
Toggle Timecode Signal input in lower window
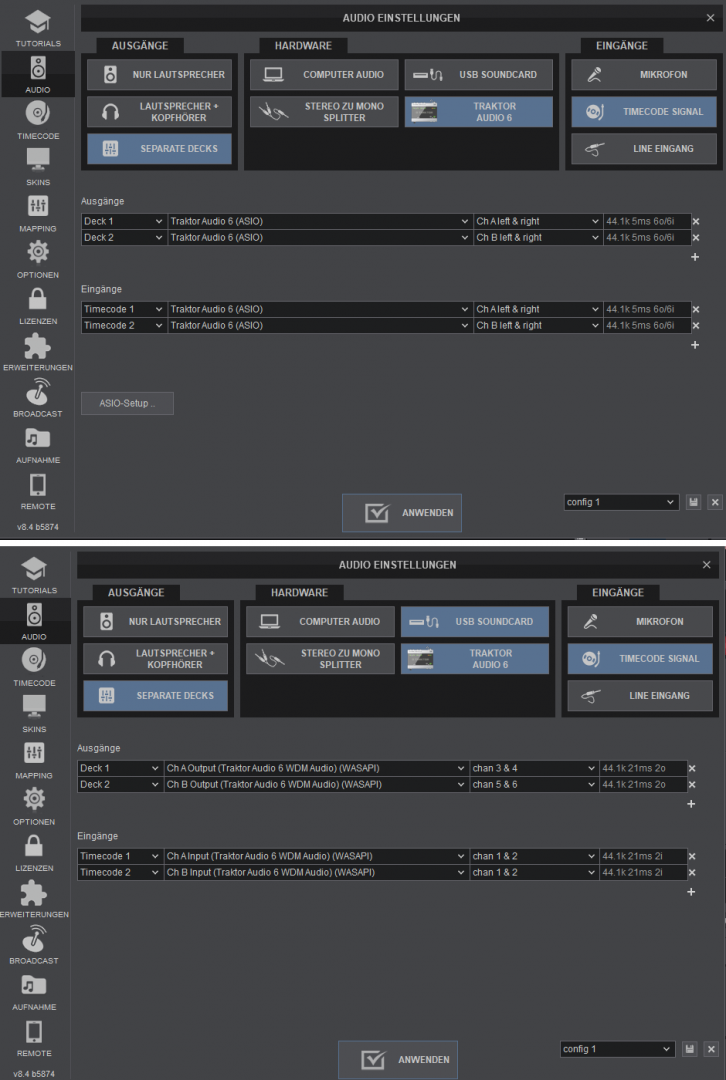[x=640, y=658]
